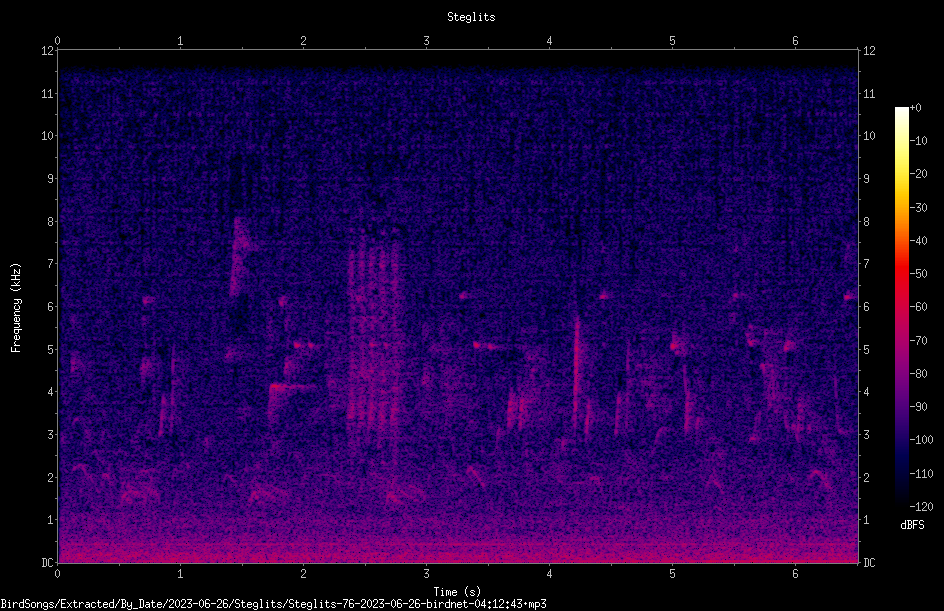Viewport: 944px width, 611px height.
Task: Click the "-90" color bar label
Action: [x=918, y=407]
